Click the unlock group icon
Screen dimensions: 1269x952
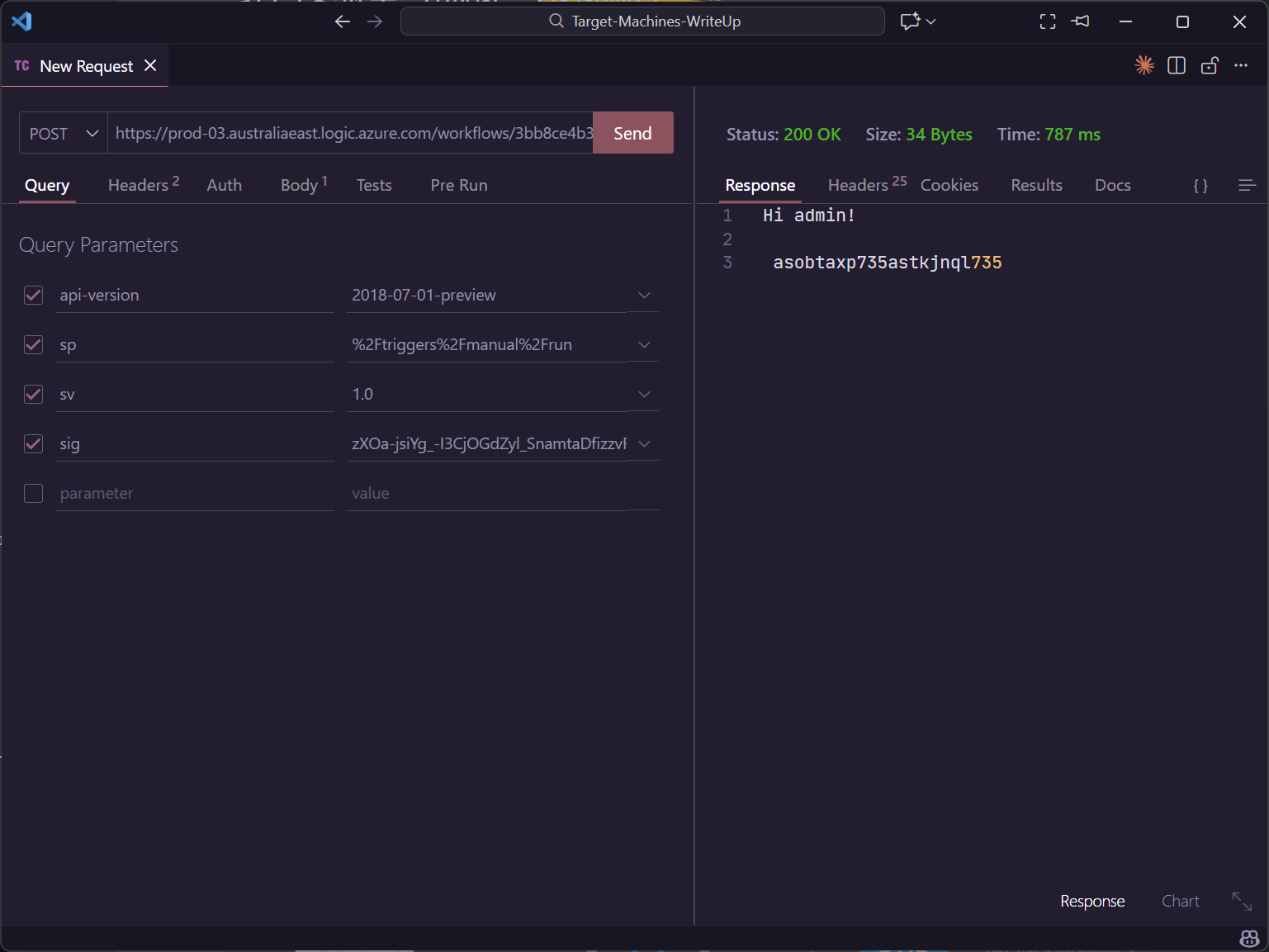pyautogui.click(x=1210, y=65)
